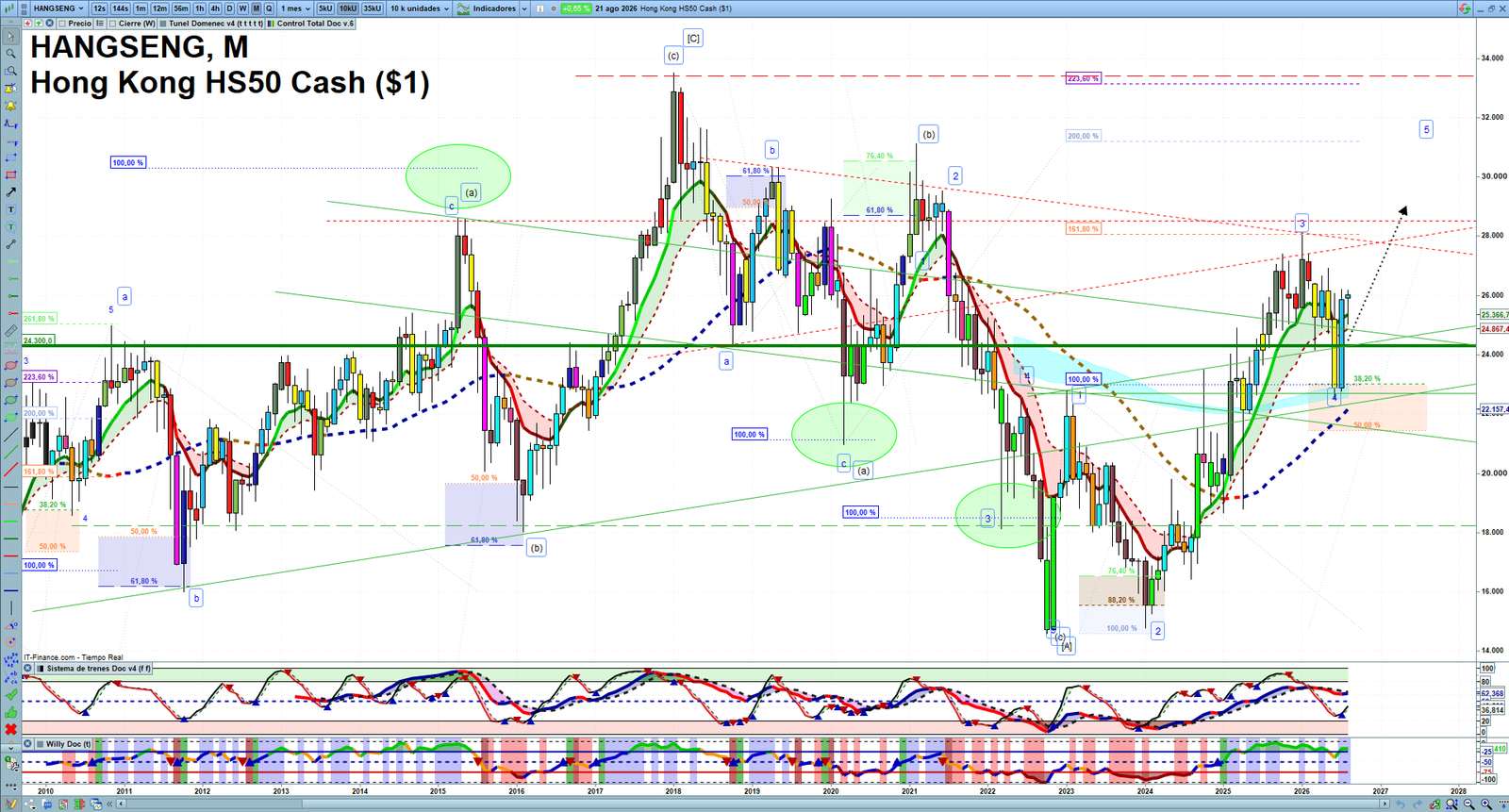The image size is (1509, 812).
Task: Open the HANGSENG instrument dropdown
Action: point(58,8)
